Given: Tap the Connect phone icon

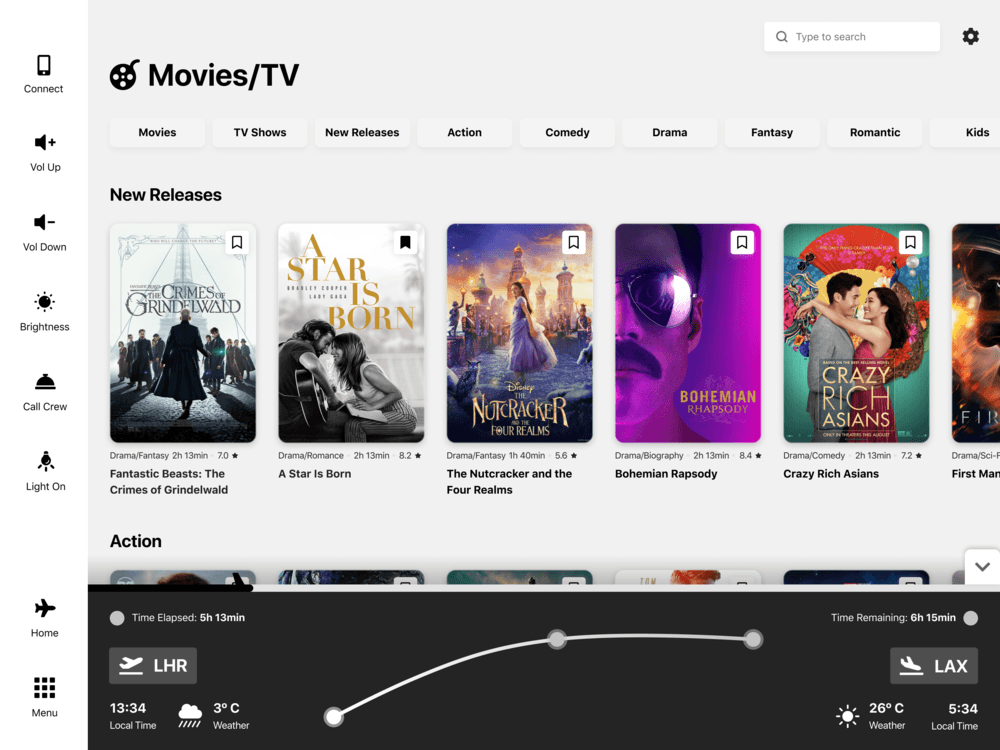Looking at the screenshot, I should click(44, 65).
